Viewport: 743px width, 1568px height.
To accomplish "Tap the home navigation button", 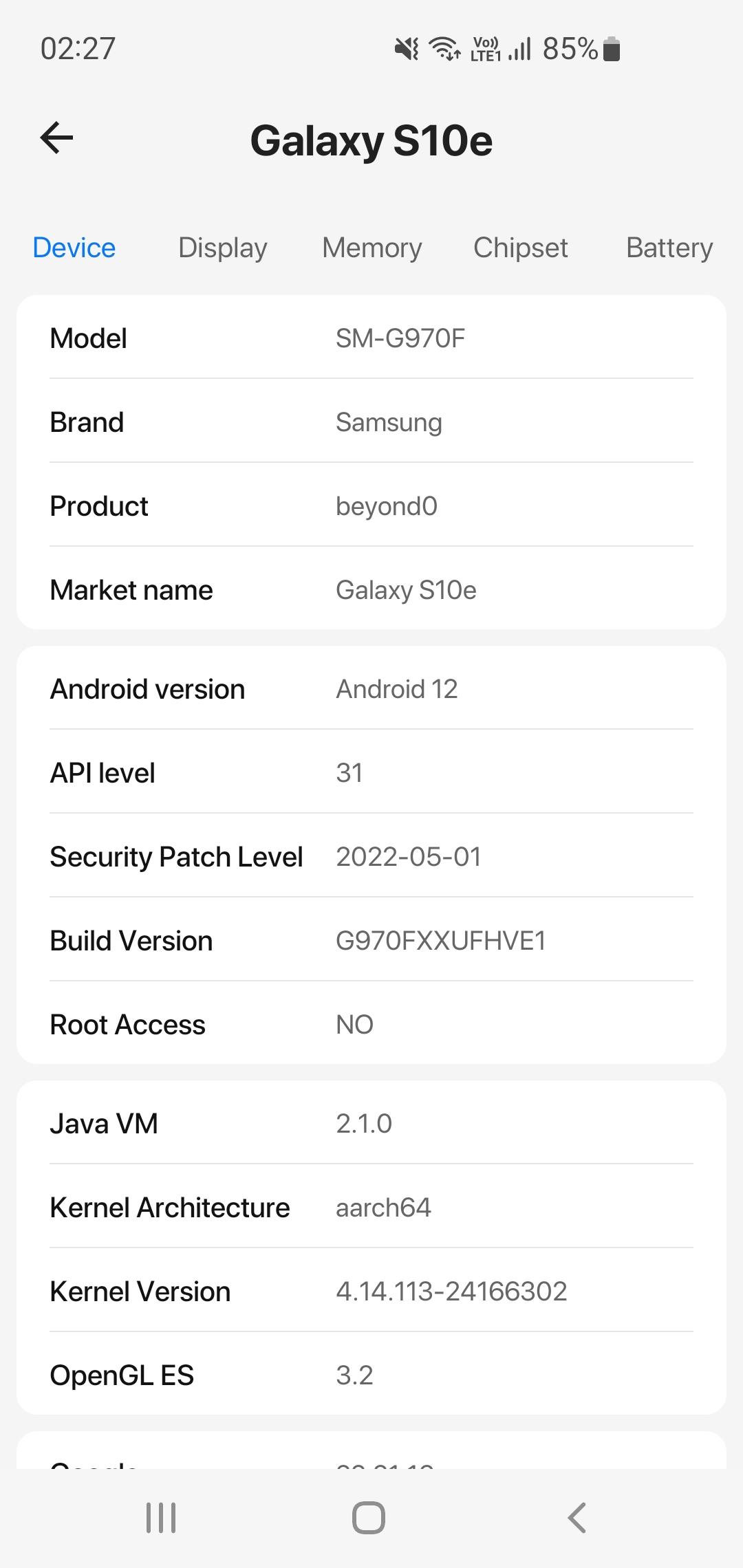I will [x=369, y=1517].
